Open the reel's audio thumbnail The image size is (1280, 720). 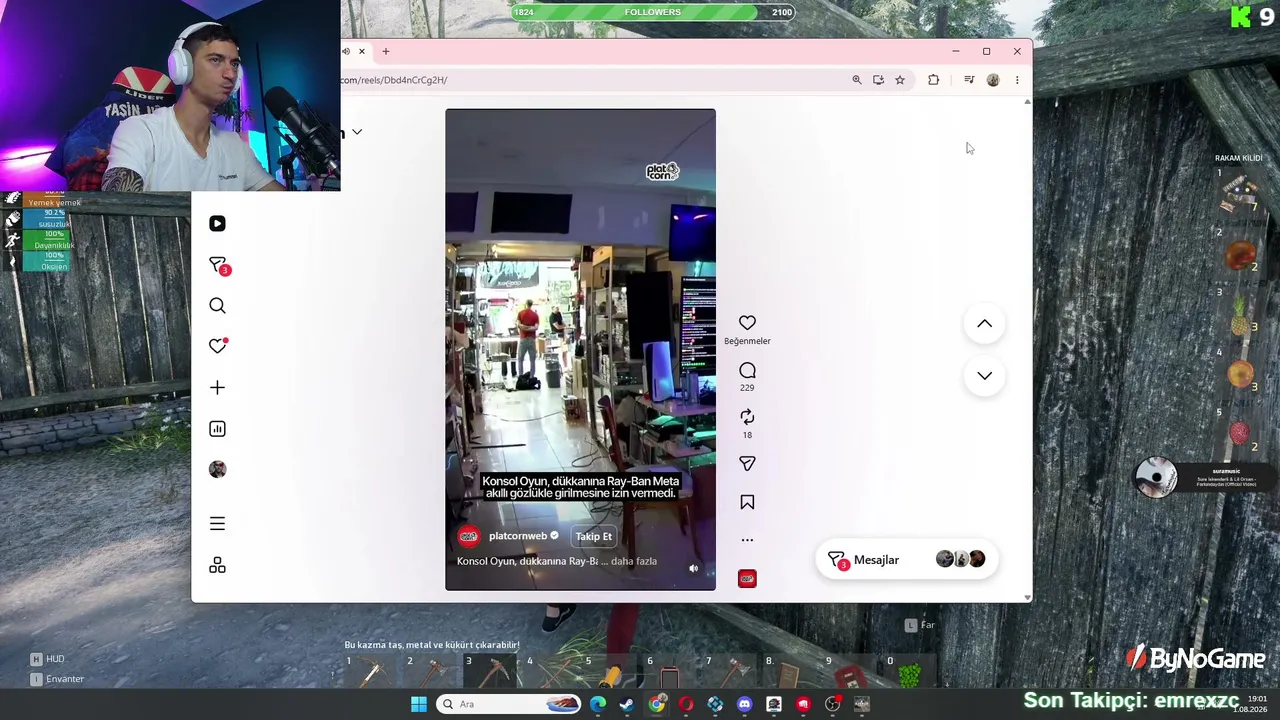coord(747,579)
